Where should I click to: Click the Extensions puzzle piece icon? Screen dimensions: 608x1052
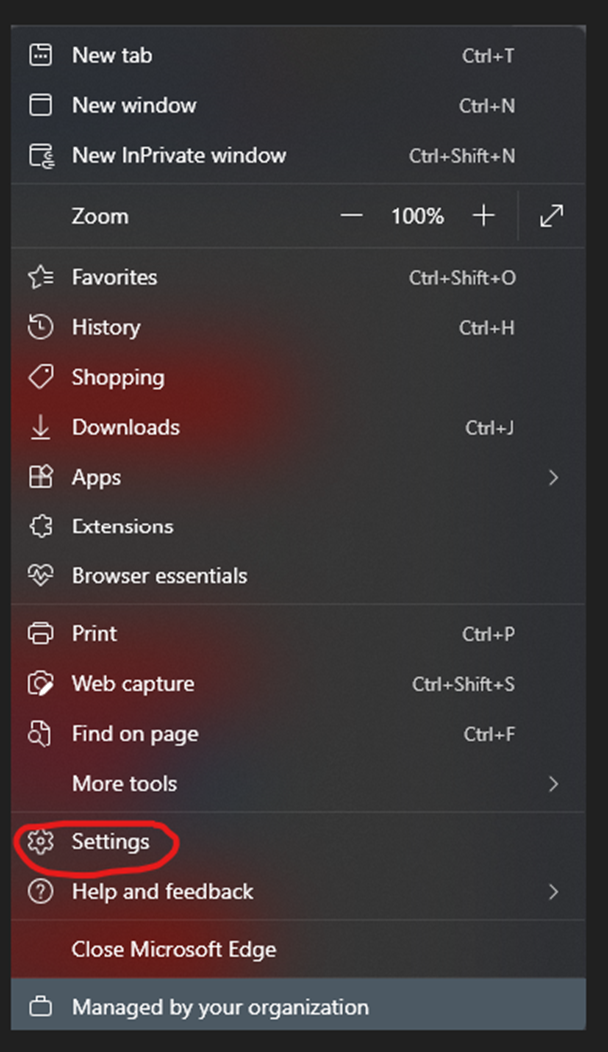(x=40, y=526)
